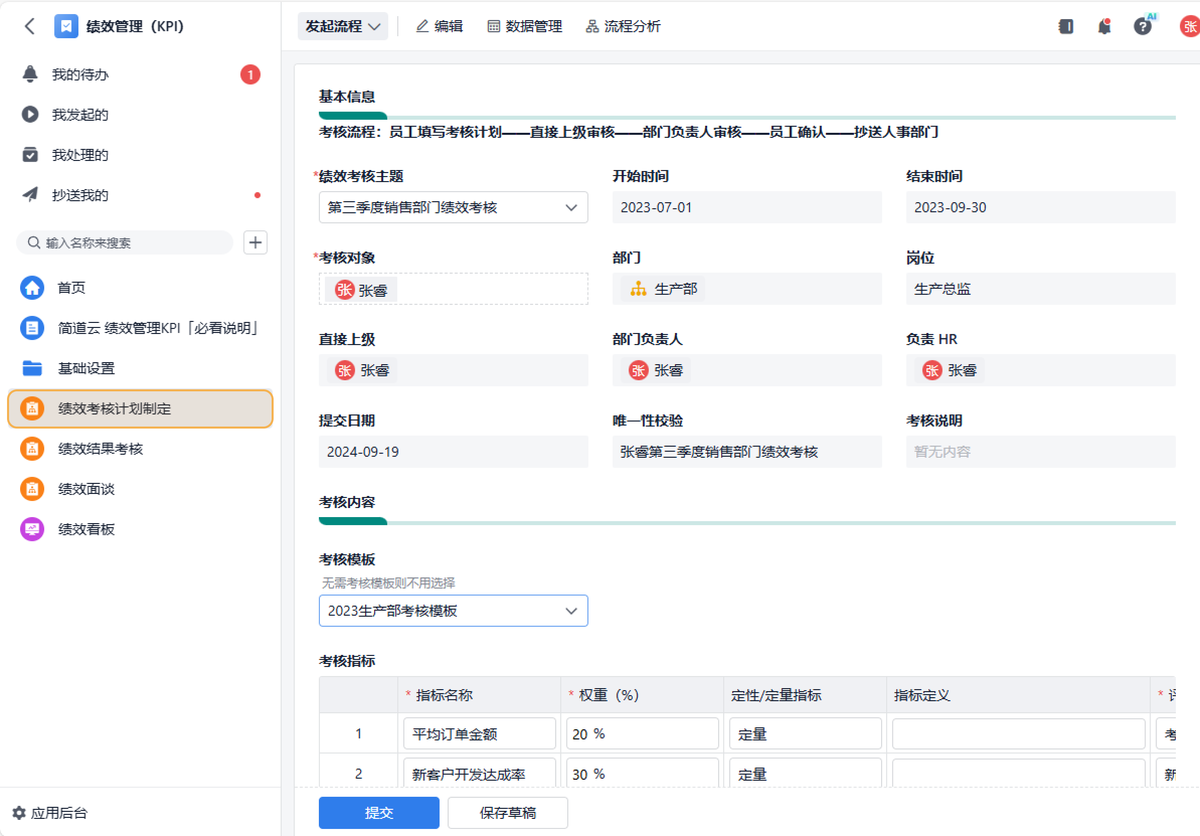
Task: Click the 编辑 toolbar item
Action: click(439, 27)
